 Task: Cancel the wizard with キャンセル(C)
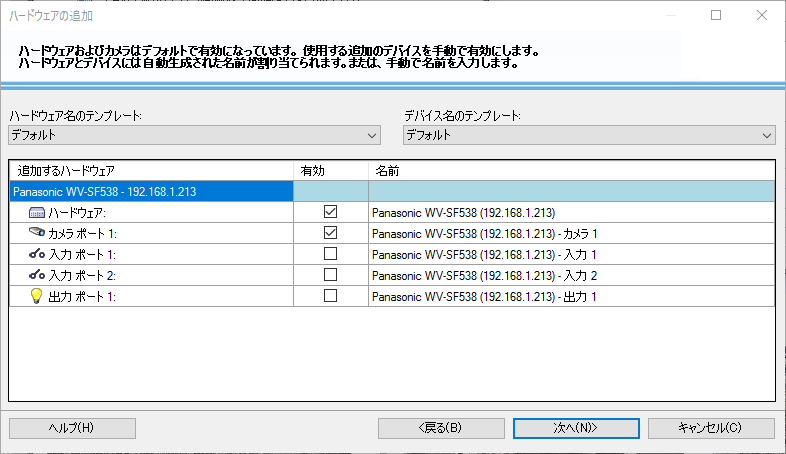[x=711, y=428]
